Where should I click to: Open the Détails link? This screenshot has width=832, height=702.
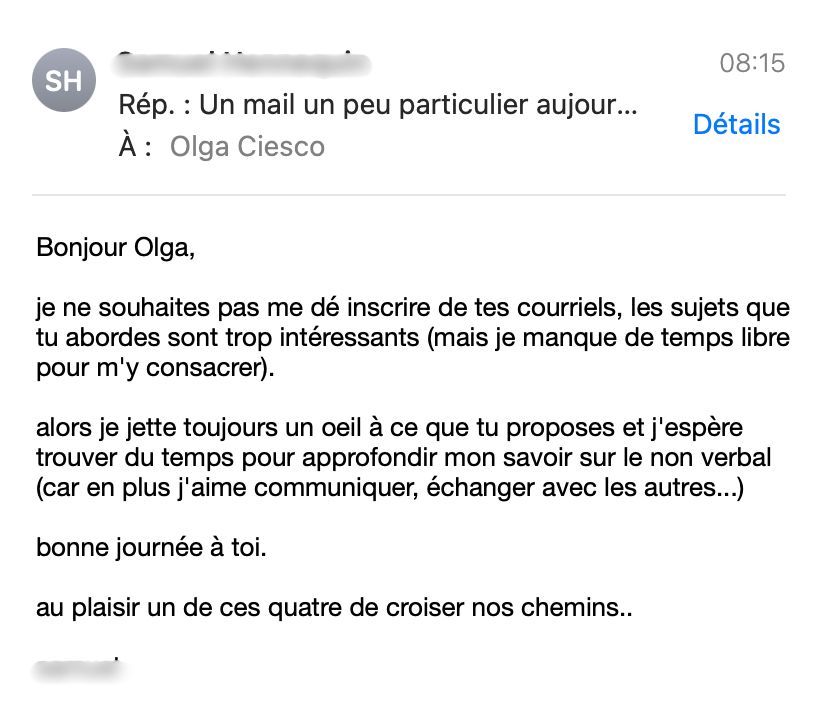click(x=736, y=125)
